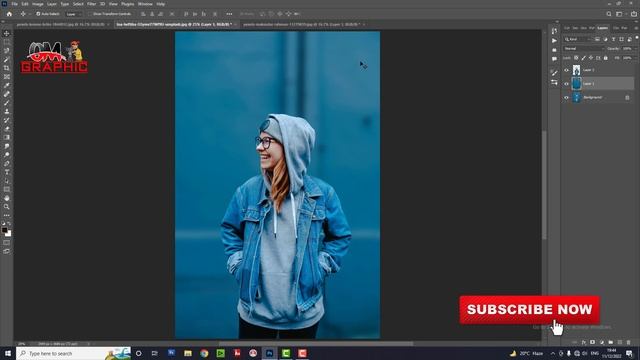Toggle the Auto-Select checkbox

(38, 14)
